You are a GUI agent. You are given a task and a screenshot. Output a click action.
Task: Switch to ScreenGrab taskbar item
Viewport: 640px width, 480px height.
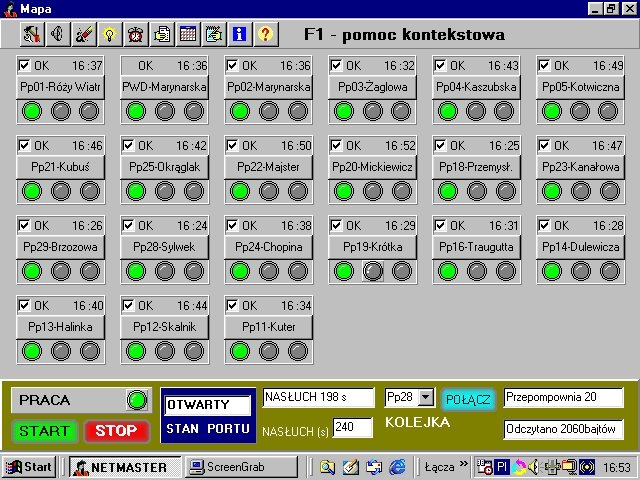tap(242, 467)
